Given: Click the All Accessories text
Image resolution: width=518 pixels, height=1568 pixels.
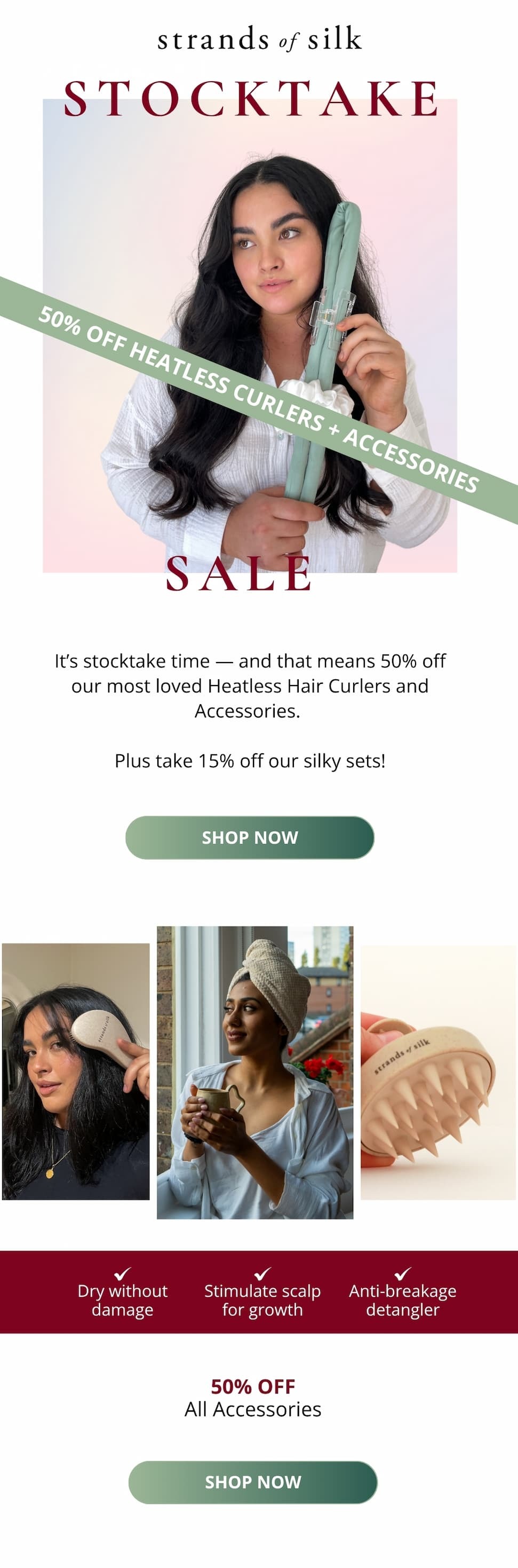Looking at the screenshot, I should click(253, 1409).
